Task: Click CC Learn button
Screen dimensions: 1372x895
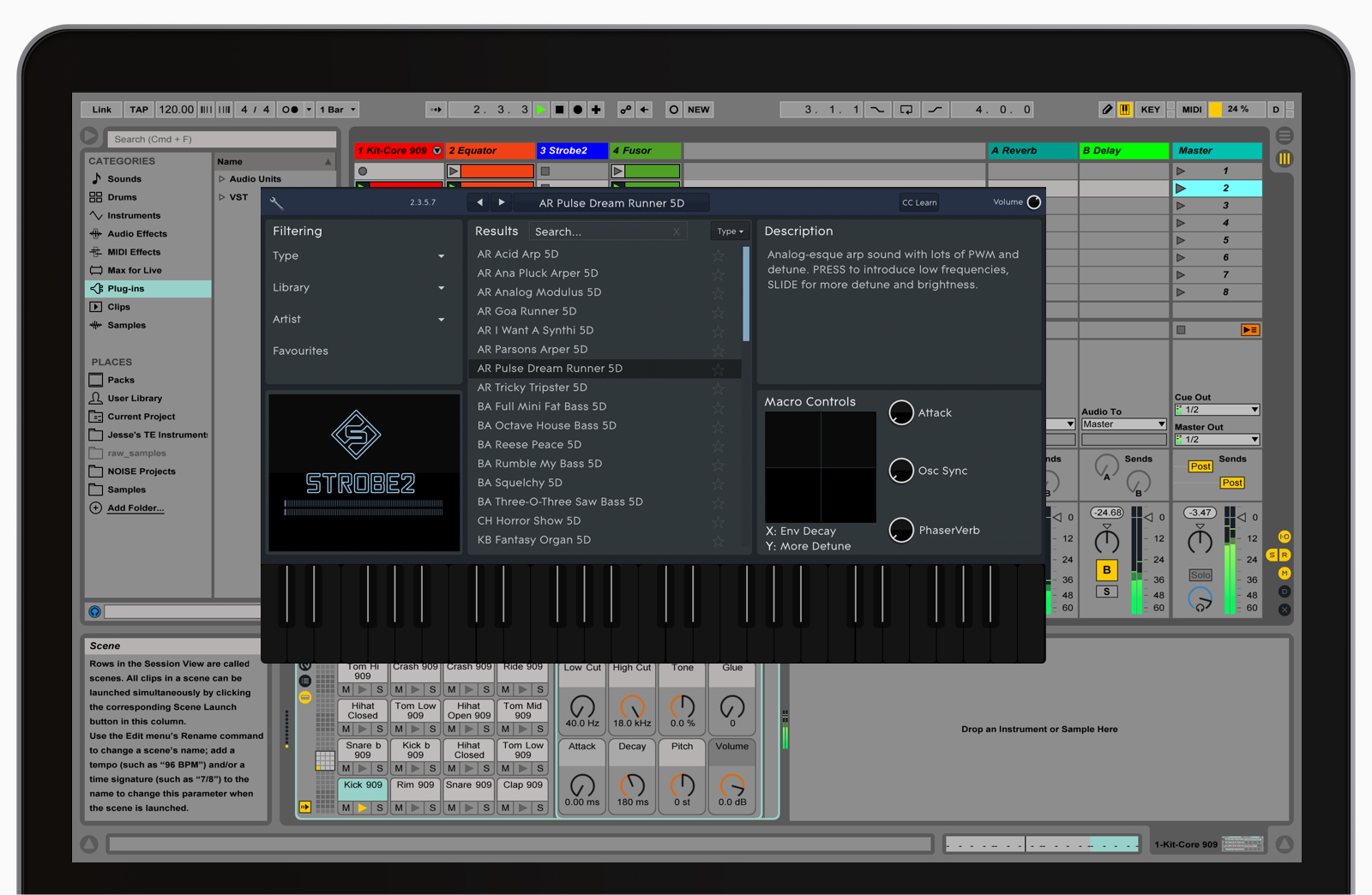Action: tap(919, 202)
